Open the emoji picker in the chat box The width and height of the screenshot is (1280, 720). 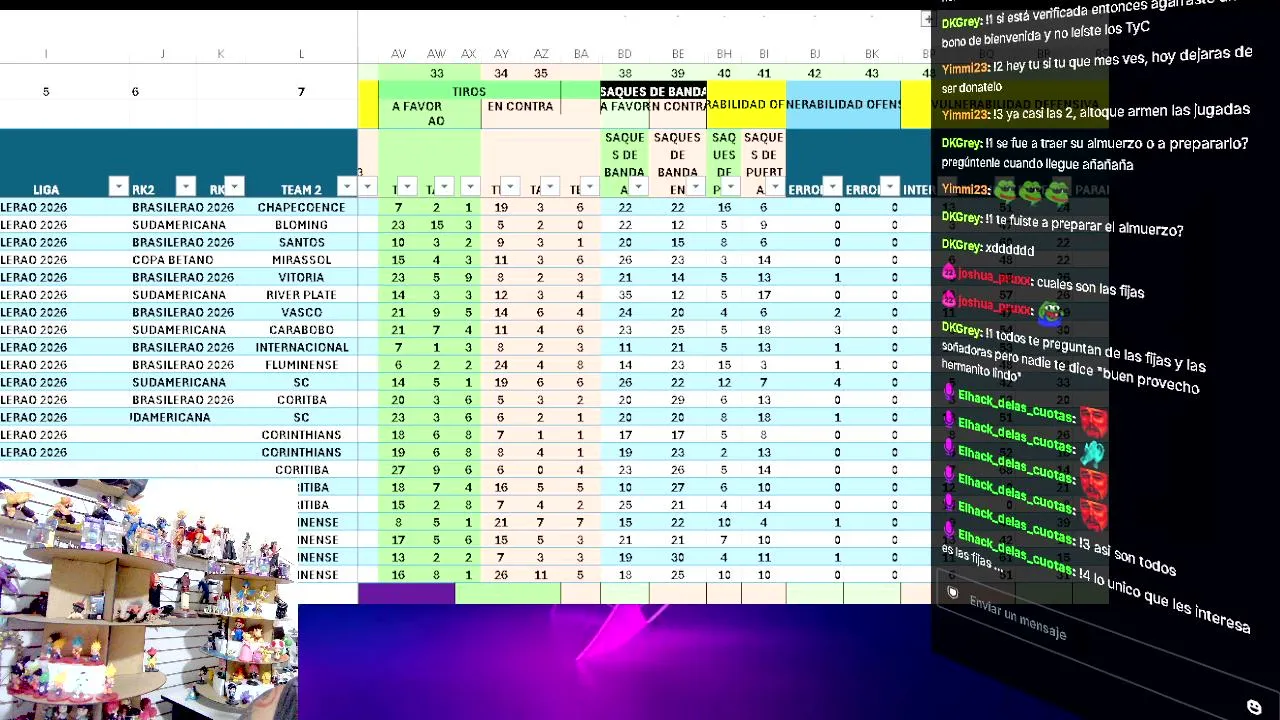point(1254,707)
